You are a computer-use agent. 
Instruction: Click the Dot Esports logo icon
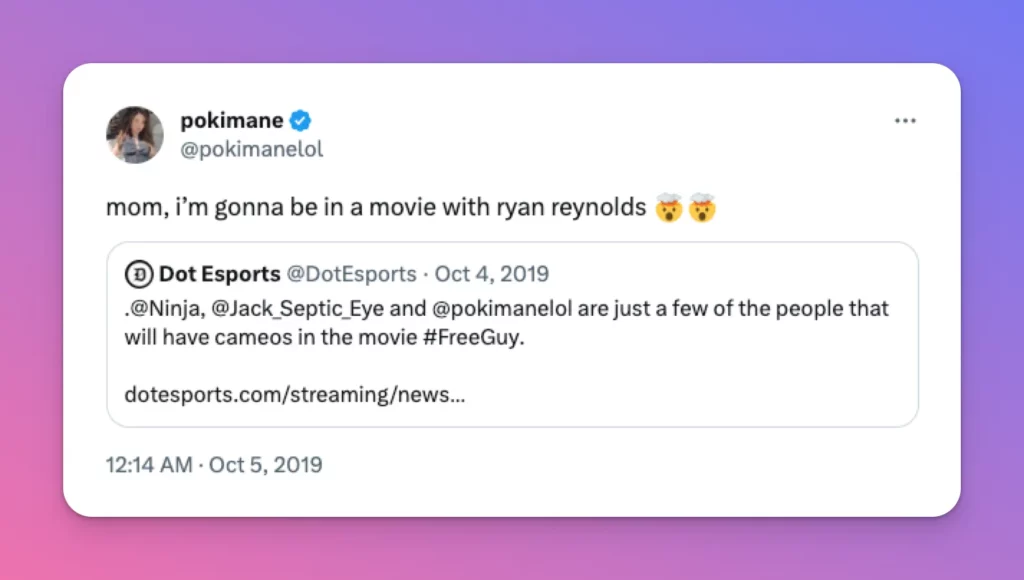pos(138,274)
